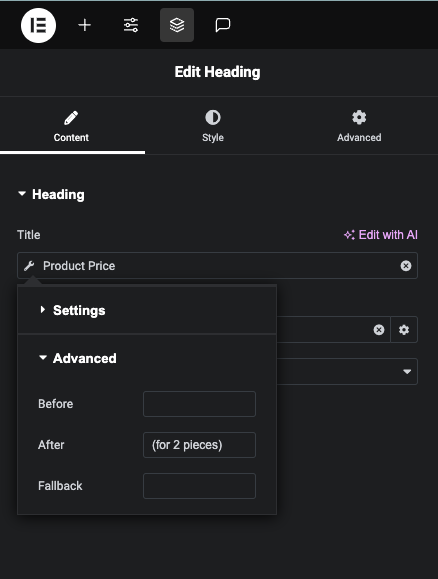Switch to the Style tab
The height and width of the screenshot is (579, 438).
(x=213, y=126)
